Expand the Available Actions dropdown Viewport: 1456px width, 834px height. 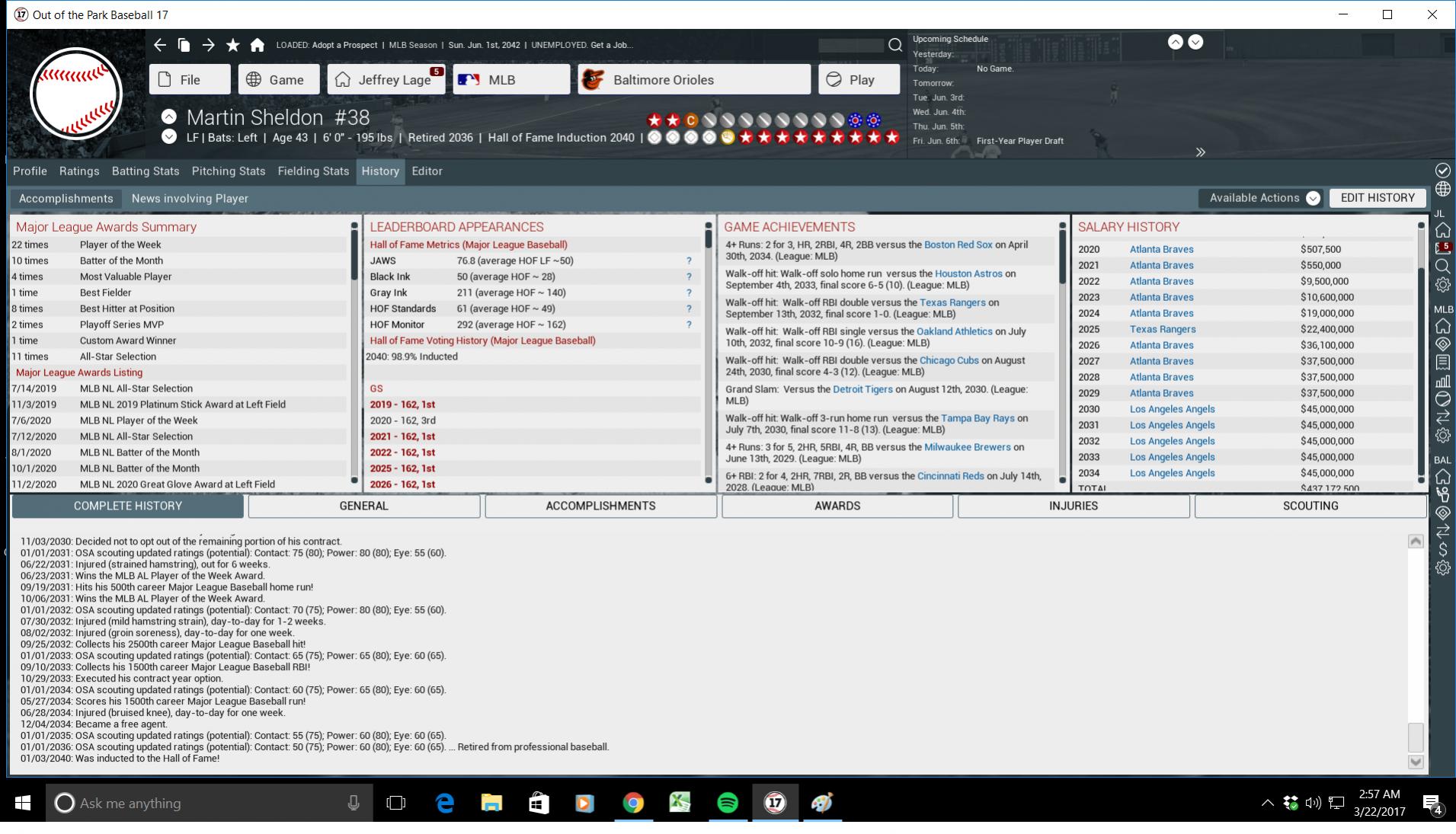pyautogui.click(x=1261, y=198)
